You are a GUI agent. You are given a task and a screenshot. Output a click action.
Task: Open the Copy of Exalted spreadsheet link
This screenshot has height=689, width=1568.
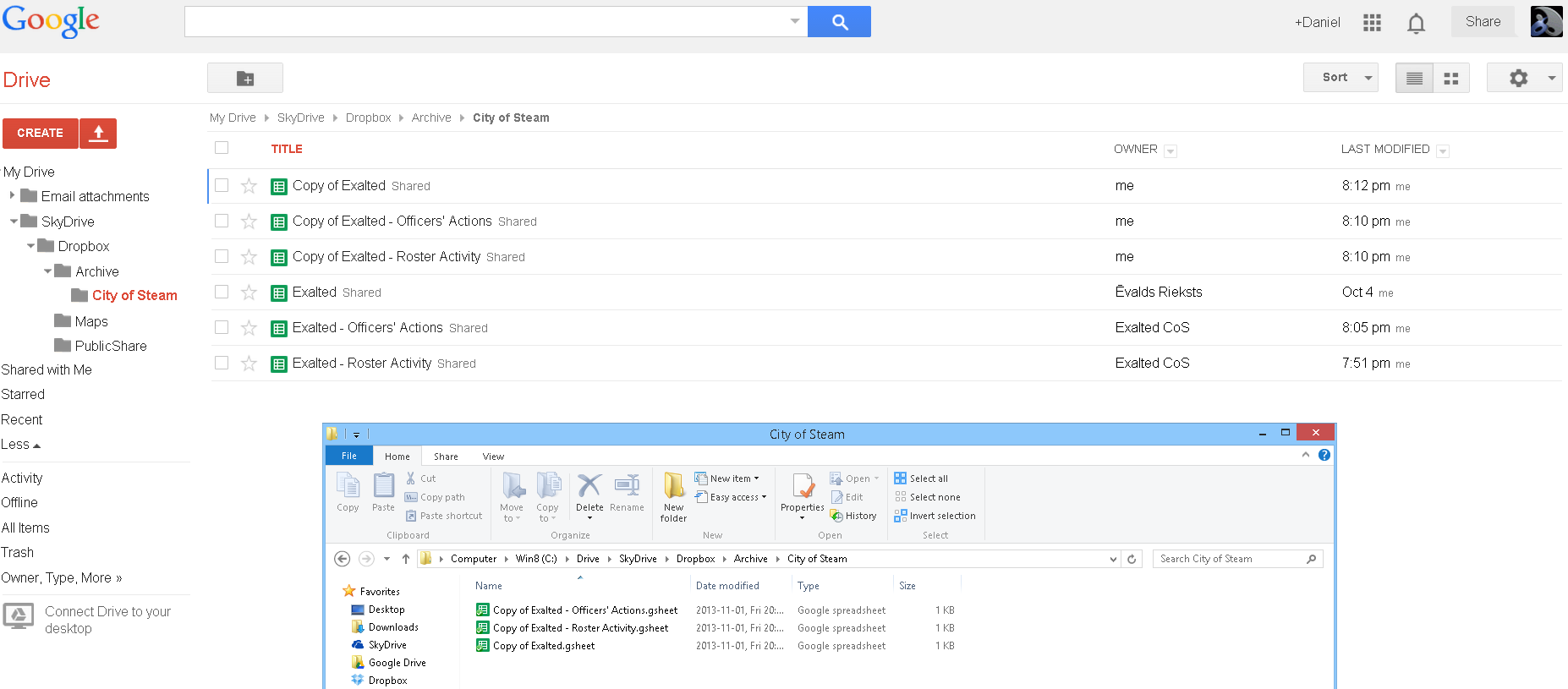(339, 185)
